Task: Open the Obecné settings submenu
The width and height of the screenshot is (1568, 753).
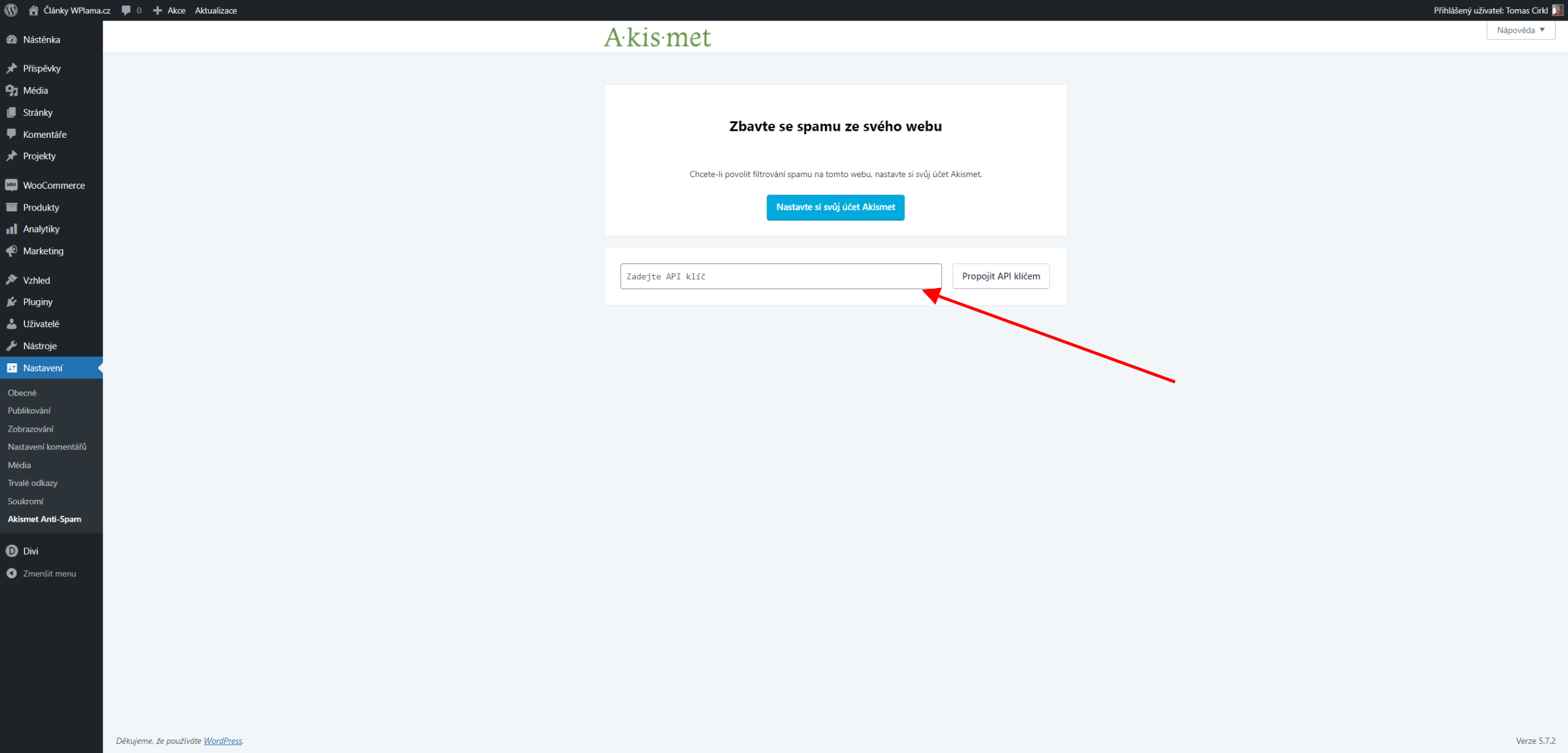Action: coord(22,392)
